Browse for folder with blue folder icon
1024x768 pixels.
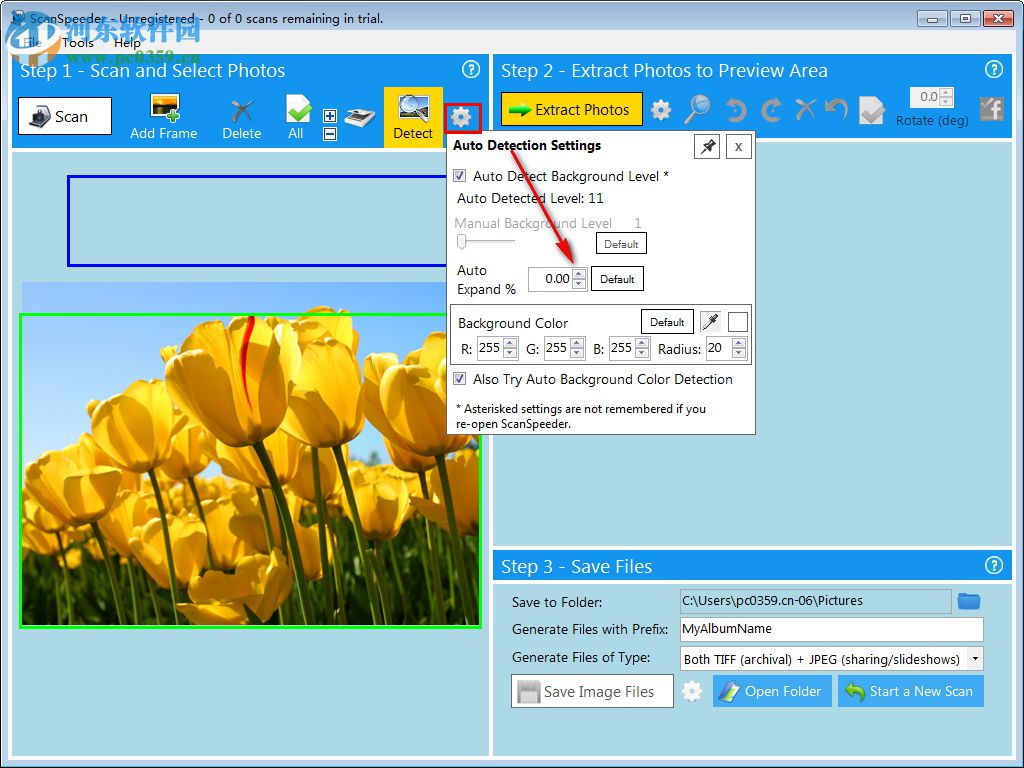tap(968, 601)
